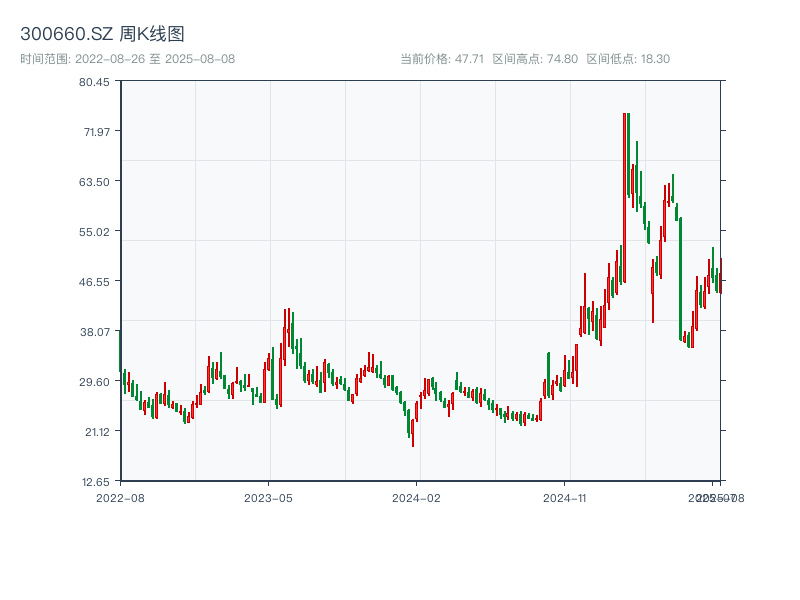Click the y-axis label 12.65
Viewport: 800px width, 600px height.
pyautogui.click(x=96, y=482)
